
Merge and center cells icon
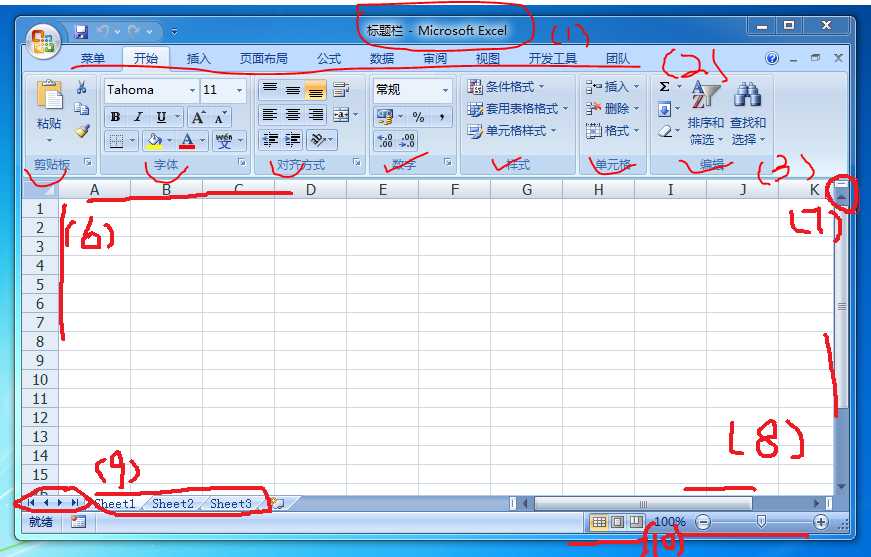(x=341, y=115)
